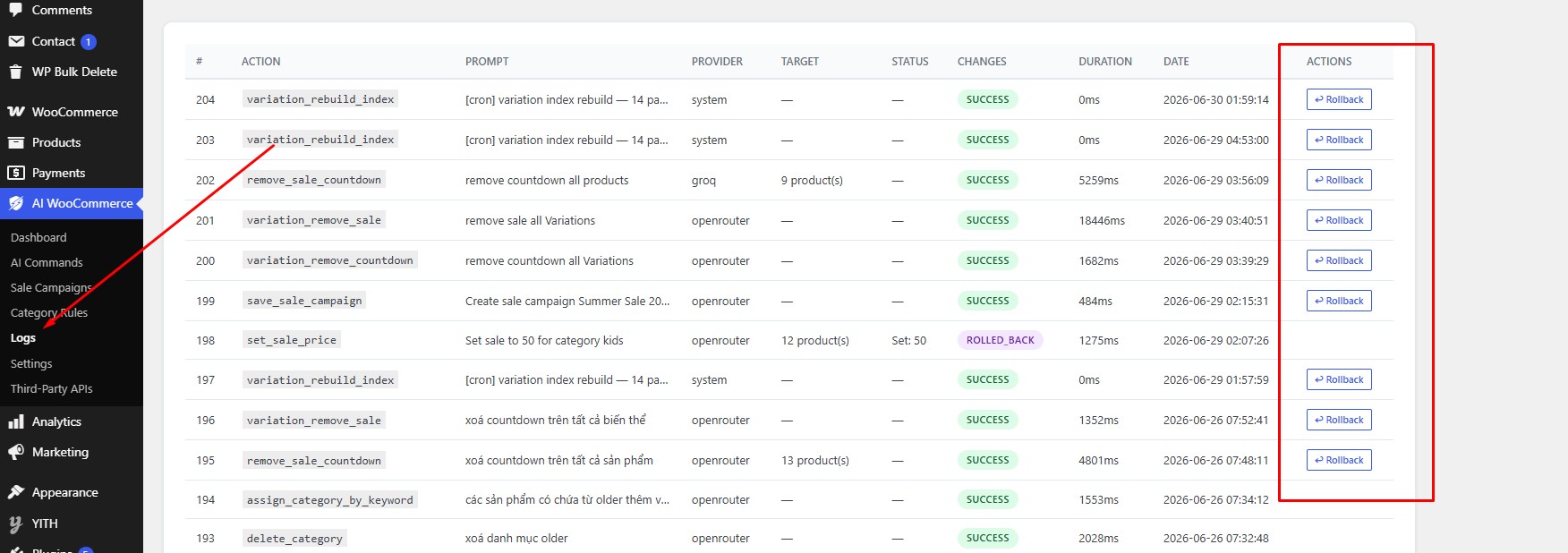
Task: Click the WP Bulk Delete trash icon
Action: [16, 72]
